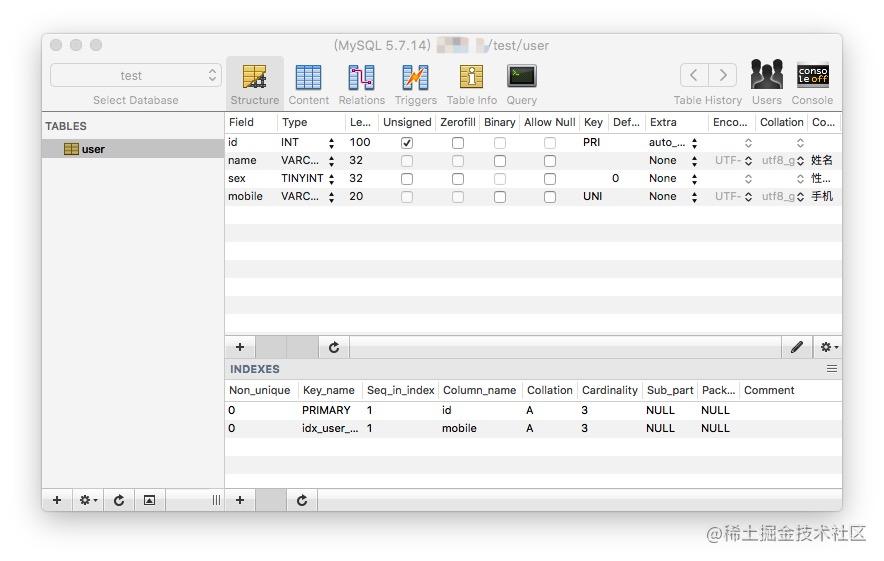Go forward in Table History
The image size is (884, 561).
pyautogui.click(x=723, y=75)
